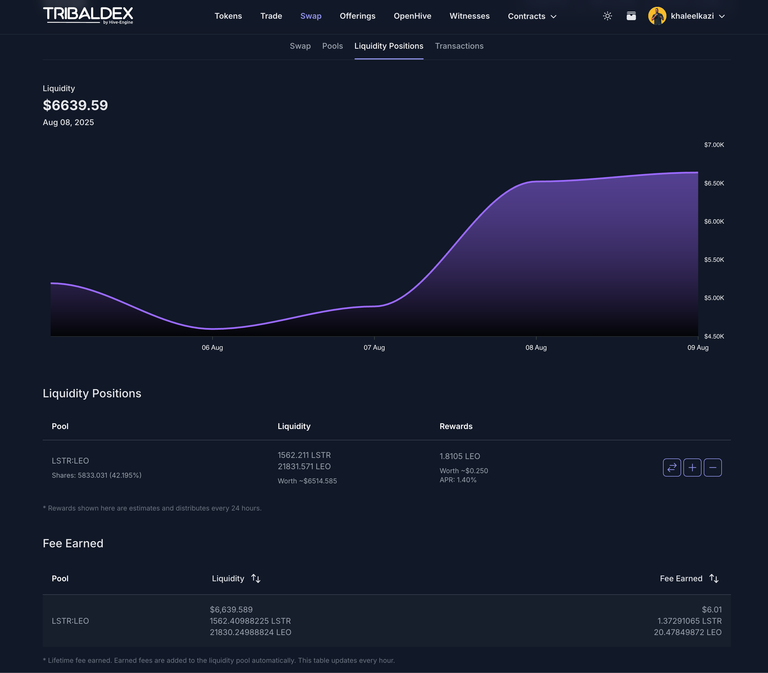
Task: Open the Tribaldex logo home link
Action: pos(88,16)
